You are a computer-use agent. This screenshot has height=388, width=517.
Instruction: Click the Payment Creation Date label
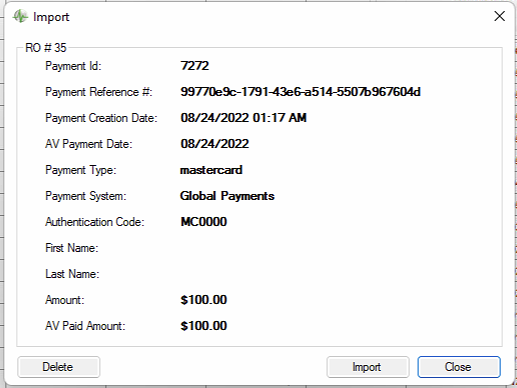(x=101, y=118)
